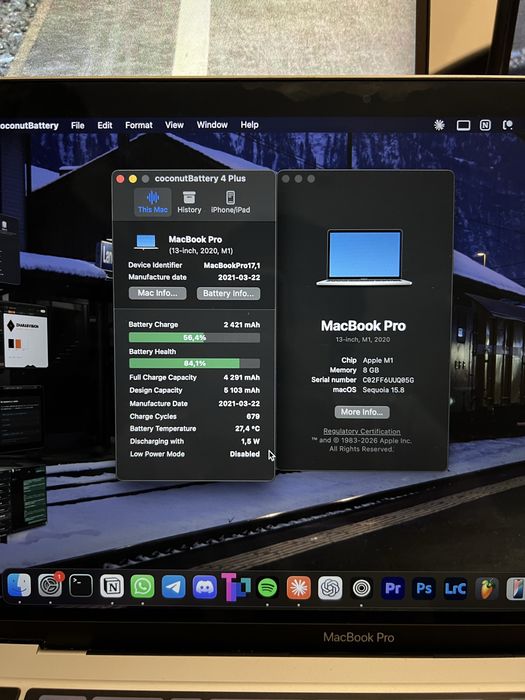525x700 pixels.
Task: Click the Battery Health 84,1% bar
Action: [194, 363]
